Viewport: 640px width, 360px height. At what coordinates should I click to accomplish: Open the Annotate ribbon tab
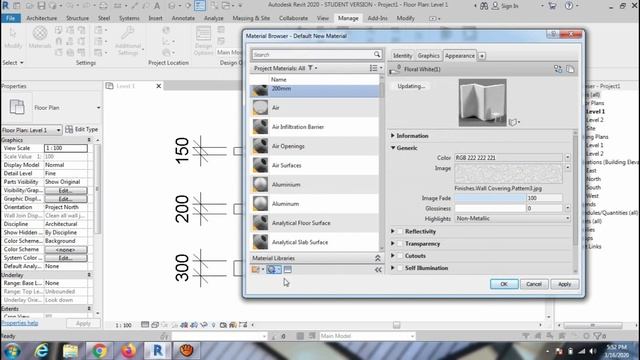click(x=183, y=18)
